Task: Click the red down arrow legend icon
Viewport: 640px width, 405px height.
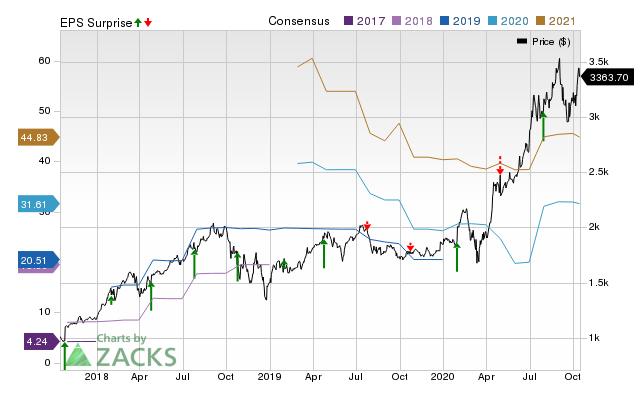Action: [x=148, y=22]
